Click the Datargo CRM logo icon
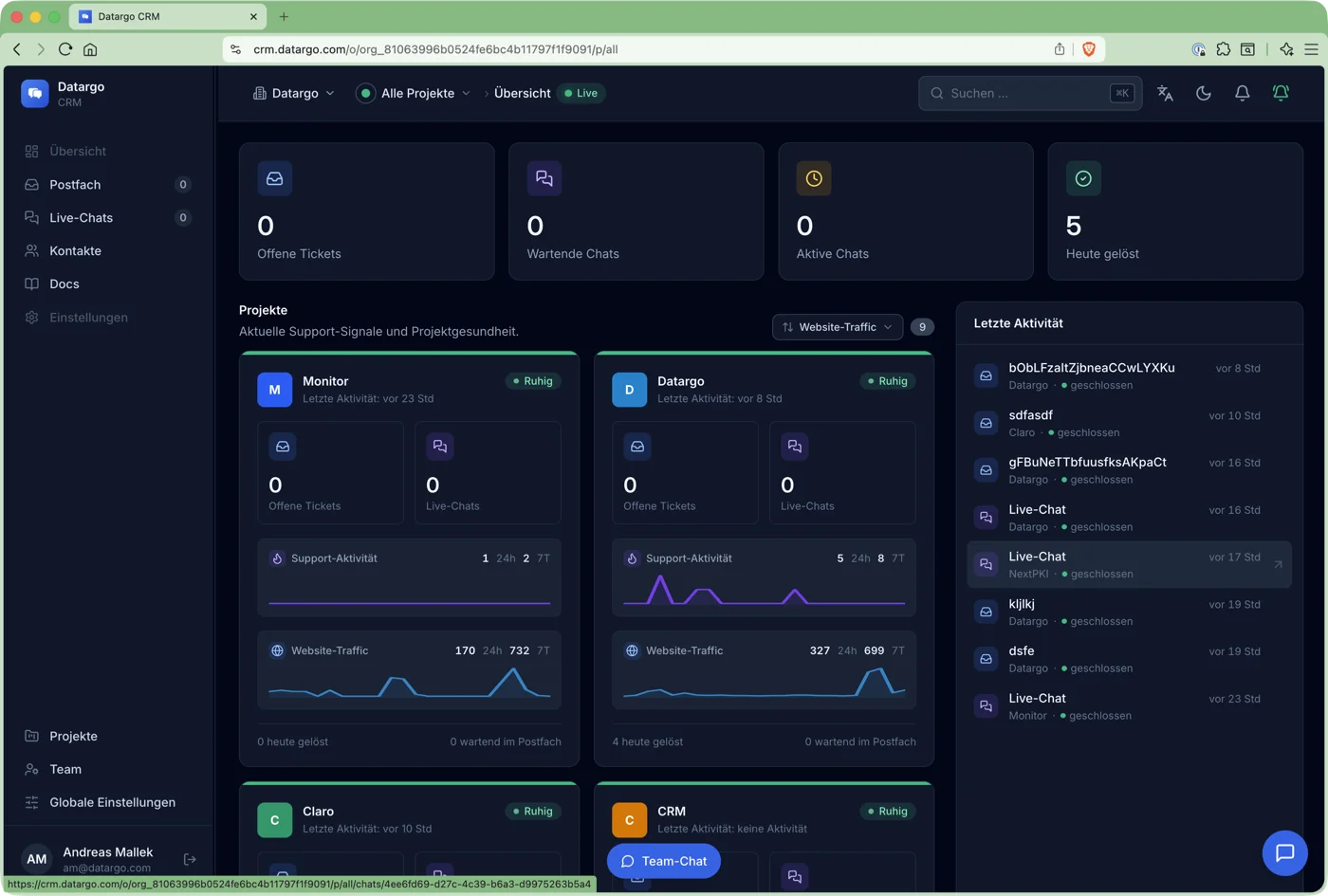This screenshot has width=1328, height=896. point(35,93)
